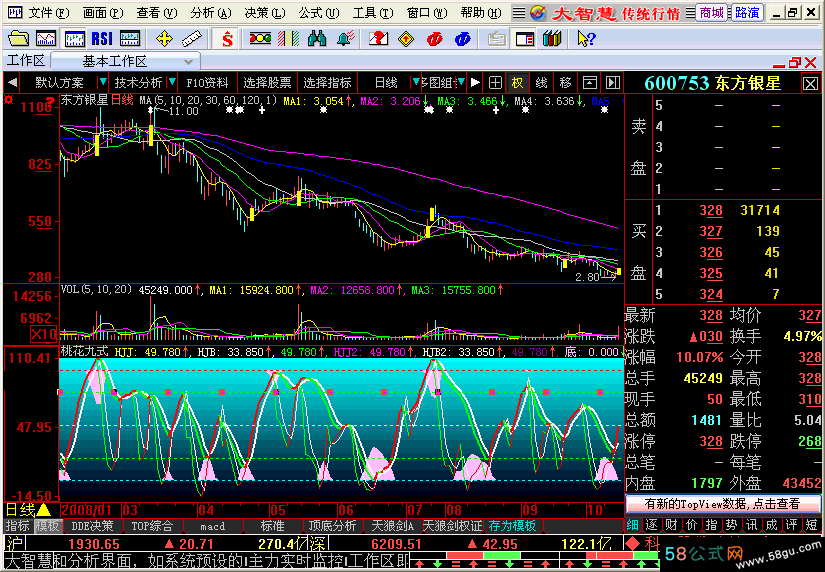Open the 日线 period dropdown arrow
Image resolution: width=825 pixels, height=572 pixels.
[416, 82]
